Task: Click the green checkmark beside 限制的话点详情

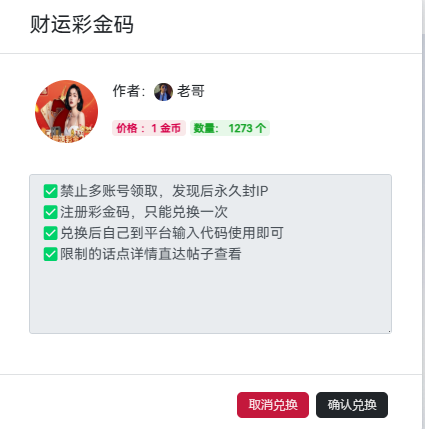Action: [x=51, y=254]
